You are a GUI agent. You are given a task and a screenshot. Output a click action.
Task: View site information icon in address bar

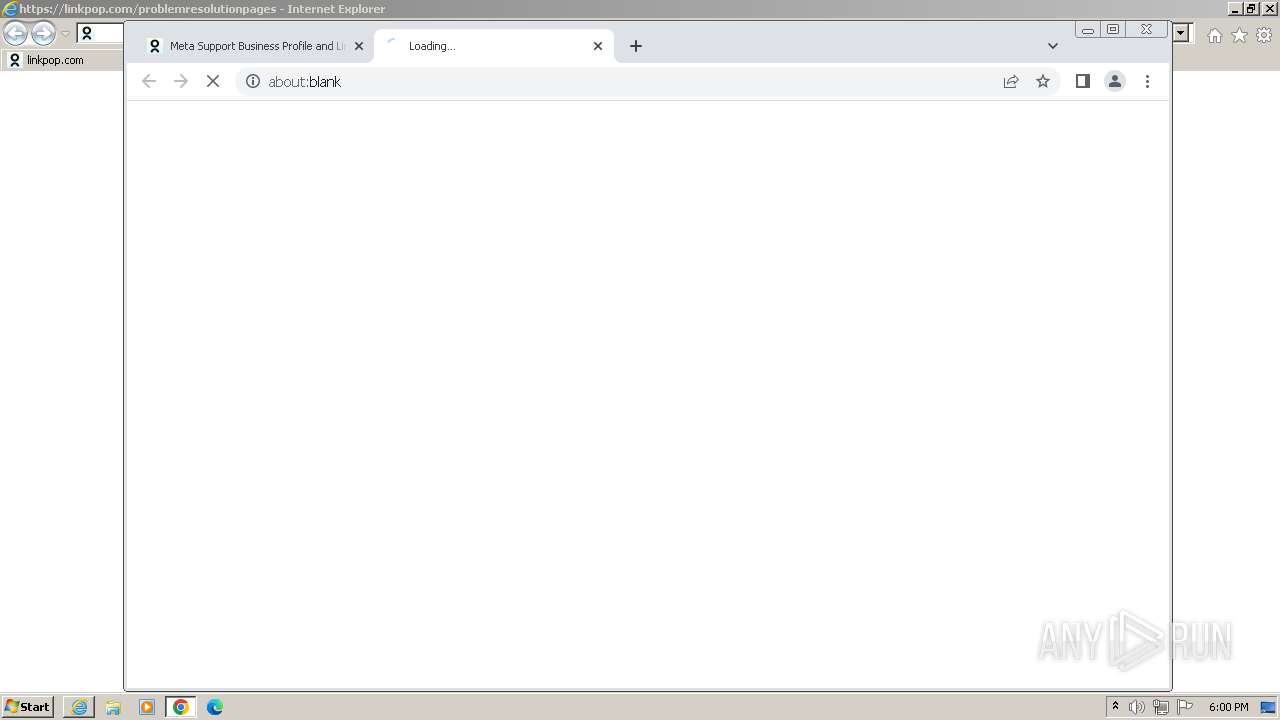pos(253,81)
